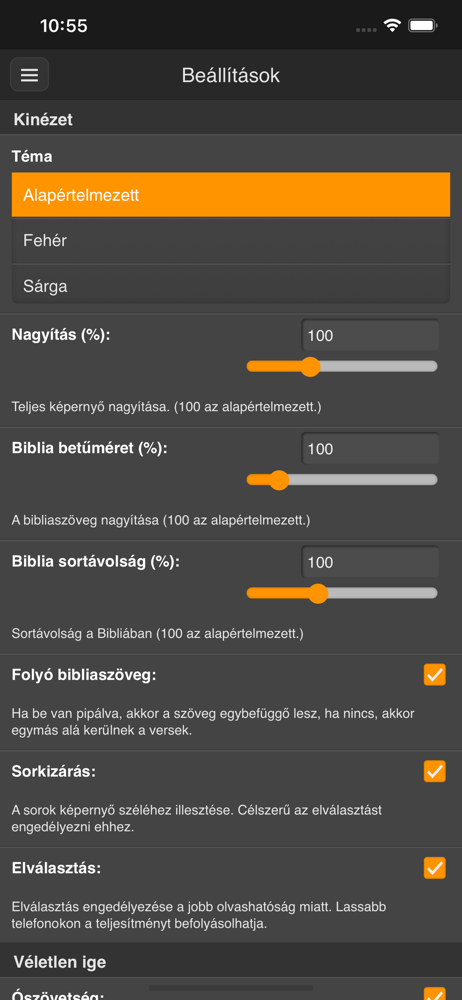462x1000 pixels.
Task: Focus the Biblia betűméret input field
Action: (x=370, y=449)
